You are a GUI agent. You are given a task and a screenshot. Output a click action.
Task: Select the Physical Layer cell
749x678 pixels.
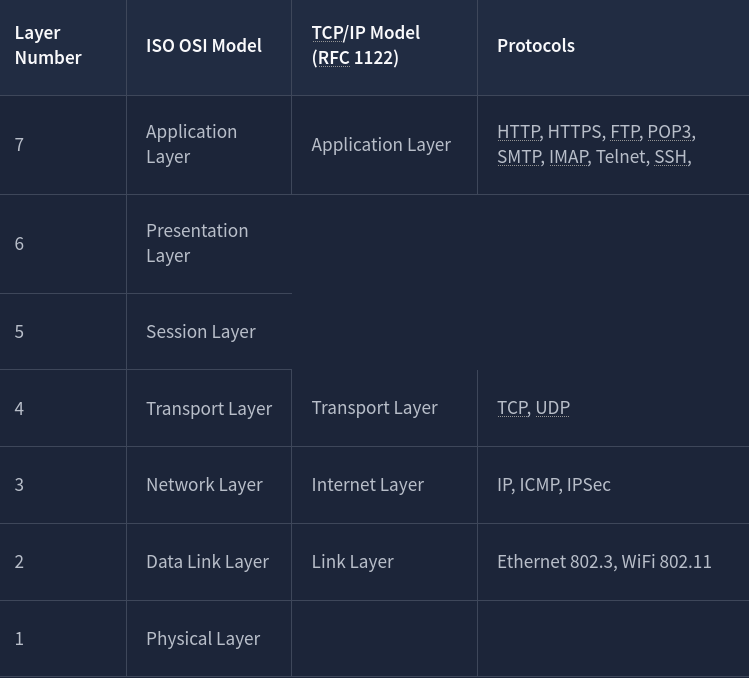point(203,639)
